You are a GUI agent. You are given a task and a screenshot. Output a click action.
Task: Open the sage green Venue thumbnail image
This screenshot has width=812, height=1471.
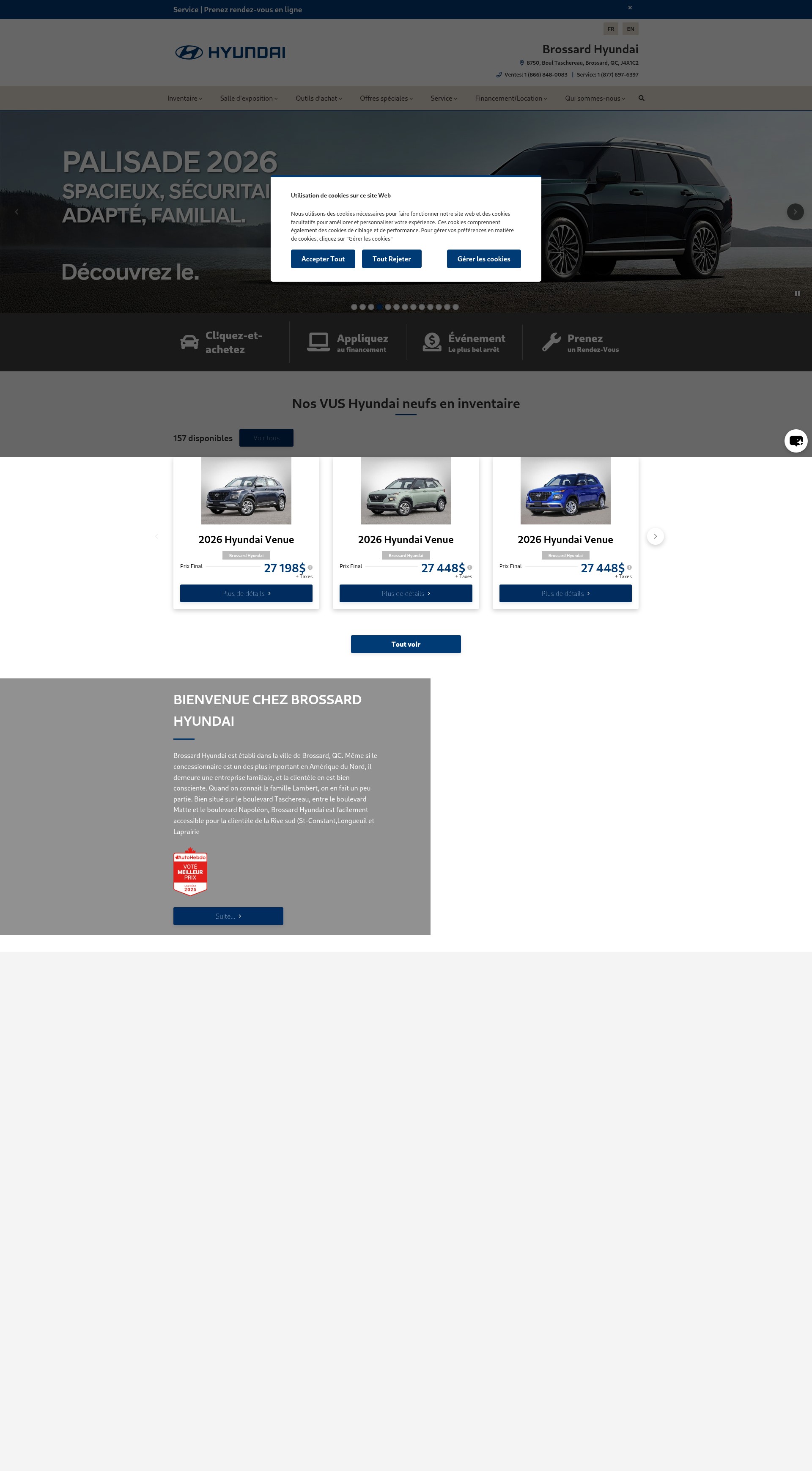(406, 491)
